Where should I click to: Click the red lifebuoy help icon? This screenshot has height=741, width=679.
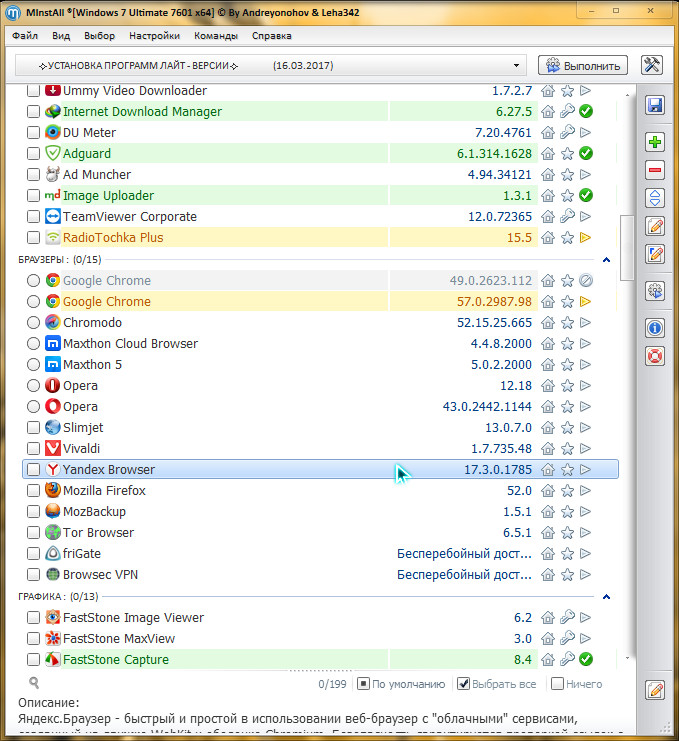point(655,356)
